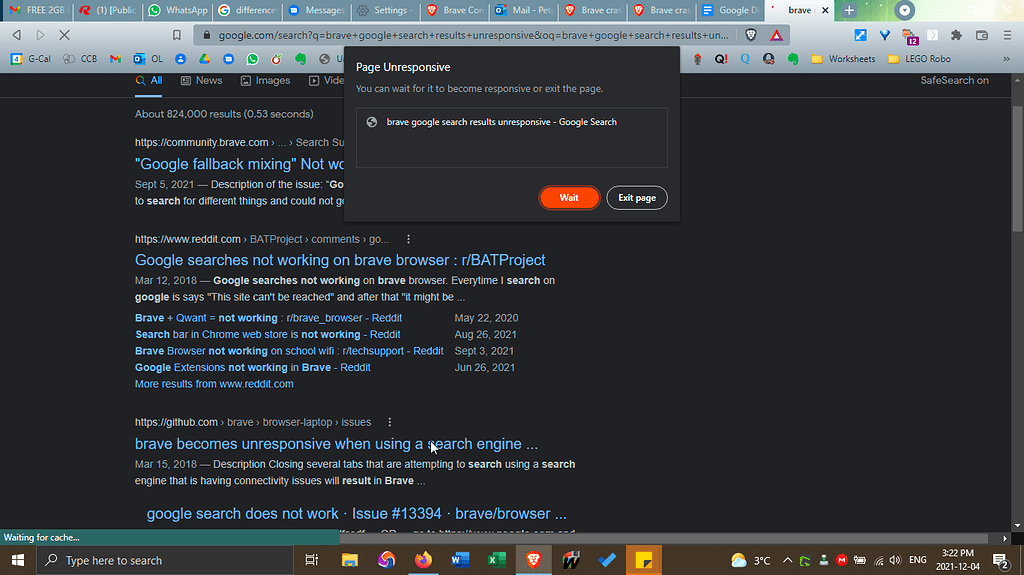Open the Windows Start menu
The image size is (1024, 575).
click(18, 560)
